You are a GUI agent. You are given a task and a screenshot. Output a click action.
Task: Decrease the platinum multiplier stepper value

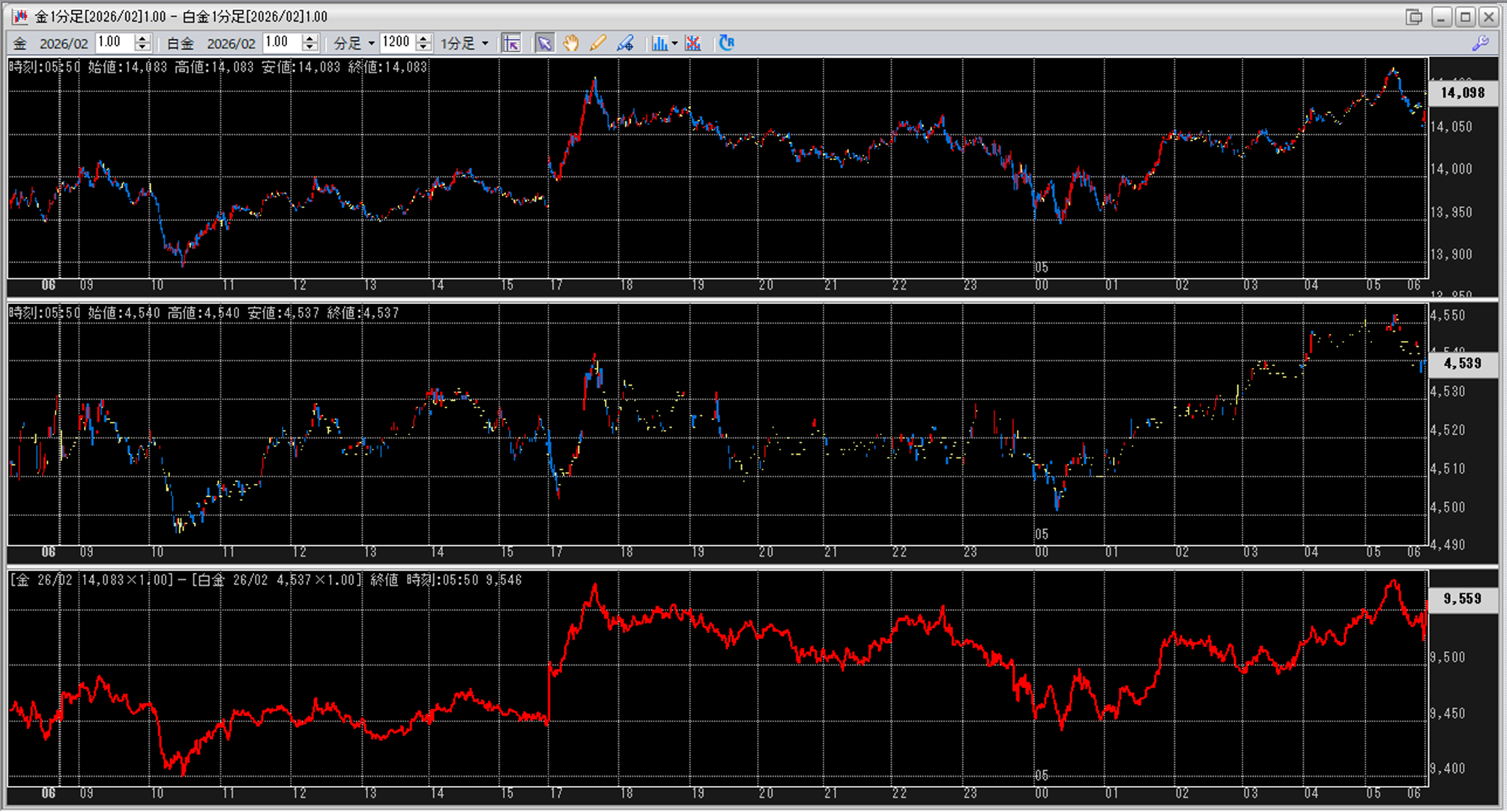[310, 48]
